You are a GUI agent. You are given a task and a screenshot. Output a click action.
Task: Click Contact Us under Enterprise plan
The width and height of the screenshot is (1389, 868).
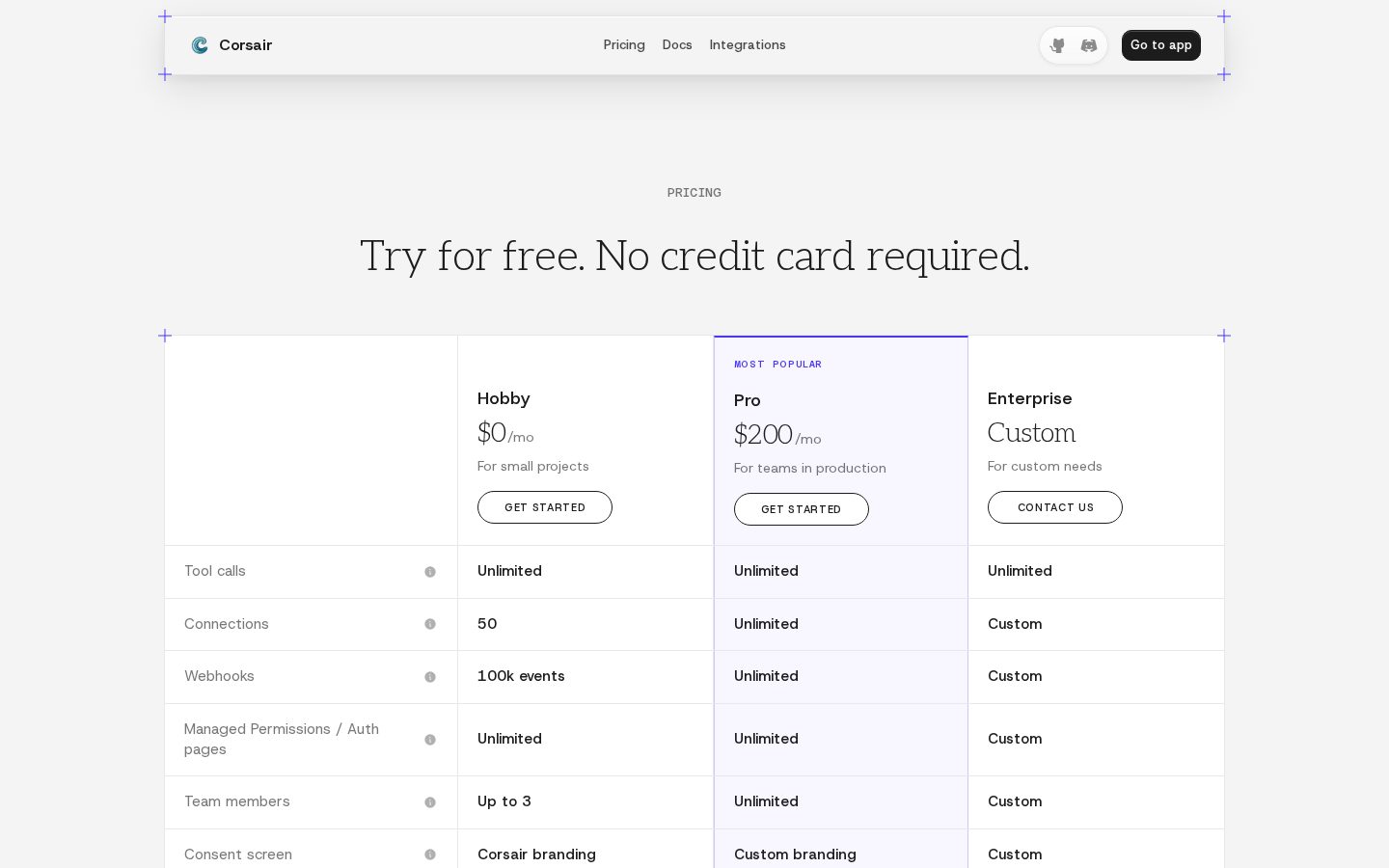coord(1055,507)
